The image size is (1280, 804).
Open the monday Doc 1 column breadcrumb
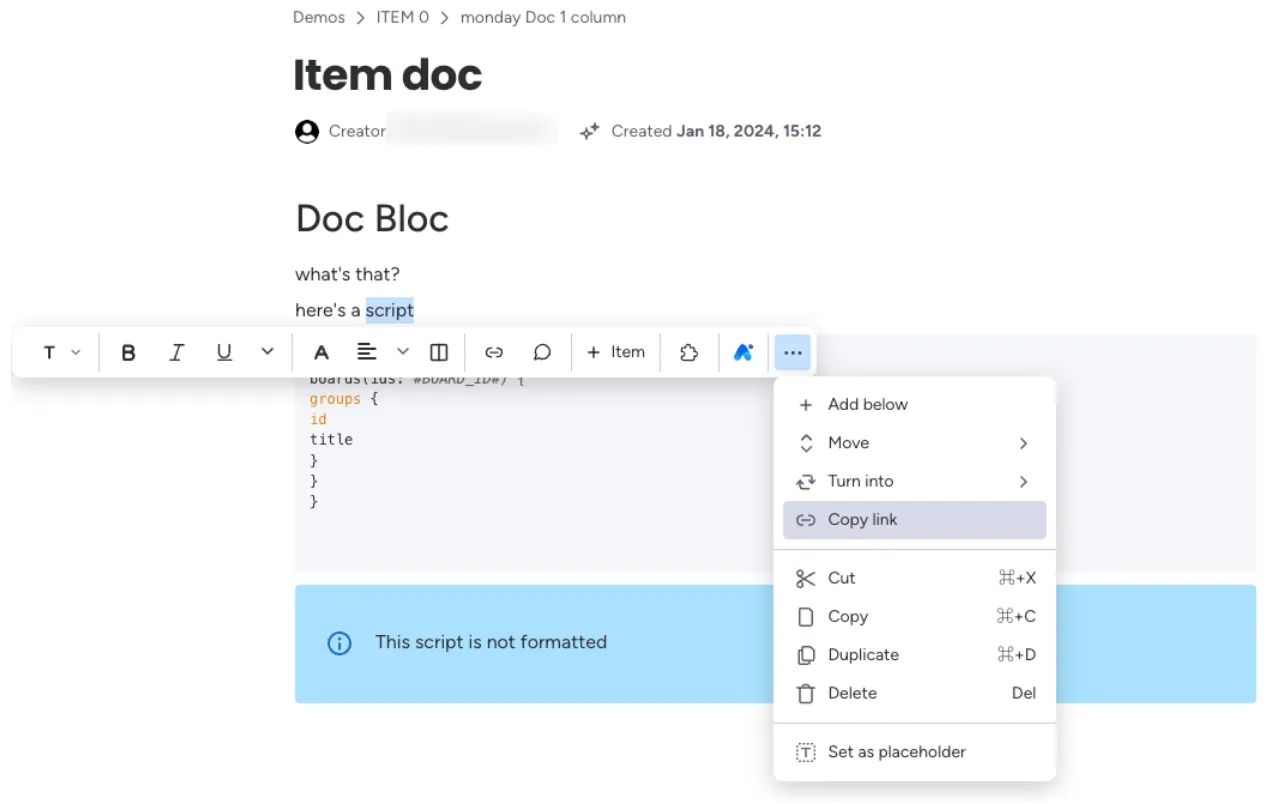[x=543, y=17]
